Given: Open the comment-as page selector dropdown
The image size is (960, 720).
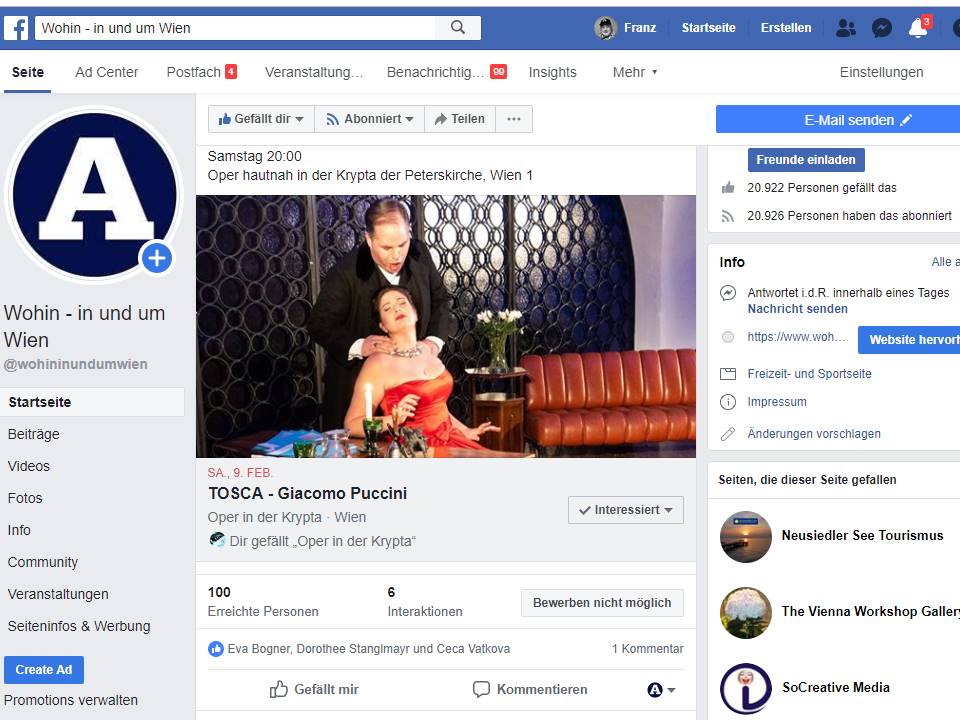Looking at the screenshot, I should (661, 690).
